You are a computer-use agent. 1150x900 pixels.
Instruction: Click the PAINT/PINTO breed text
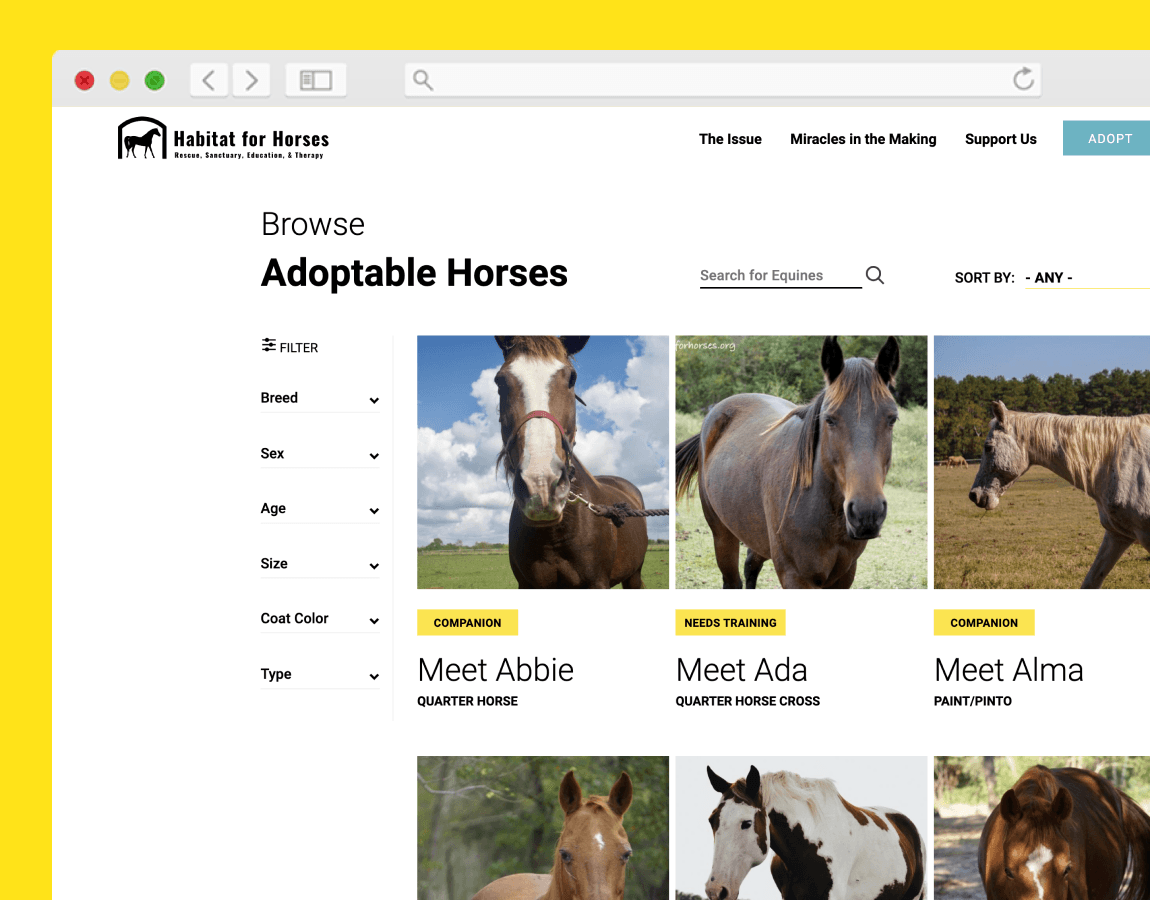coord(973,701)
